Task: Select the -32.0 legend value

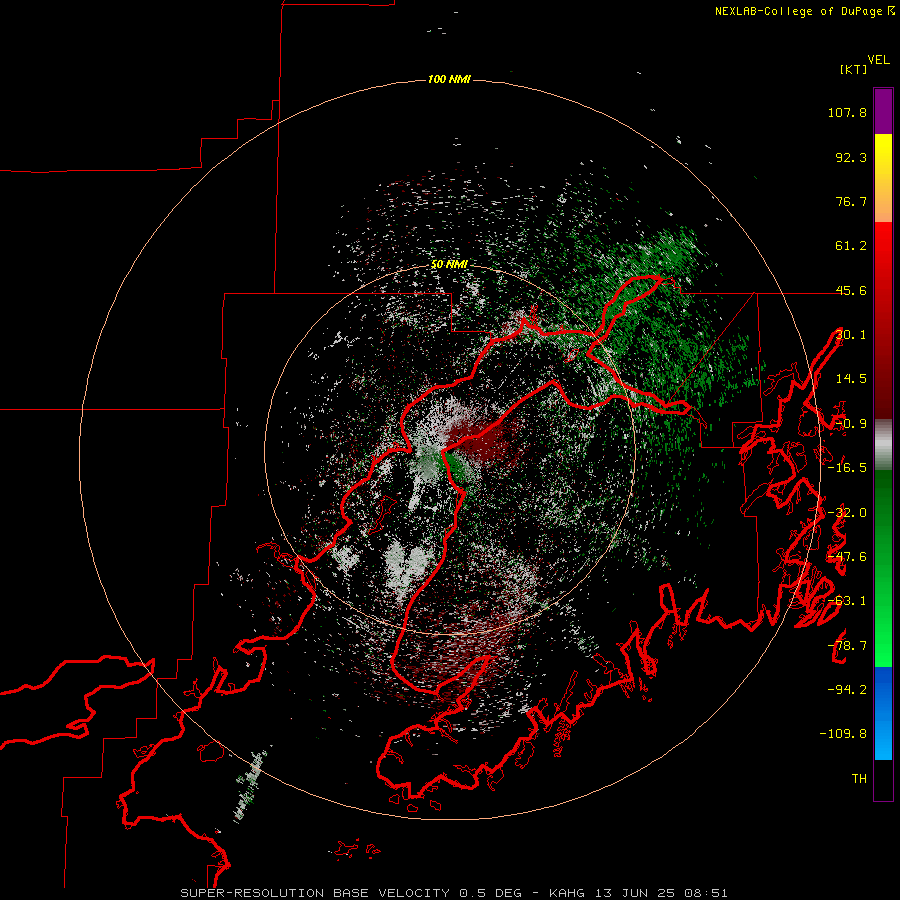Action: click(x=847, y=513)
